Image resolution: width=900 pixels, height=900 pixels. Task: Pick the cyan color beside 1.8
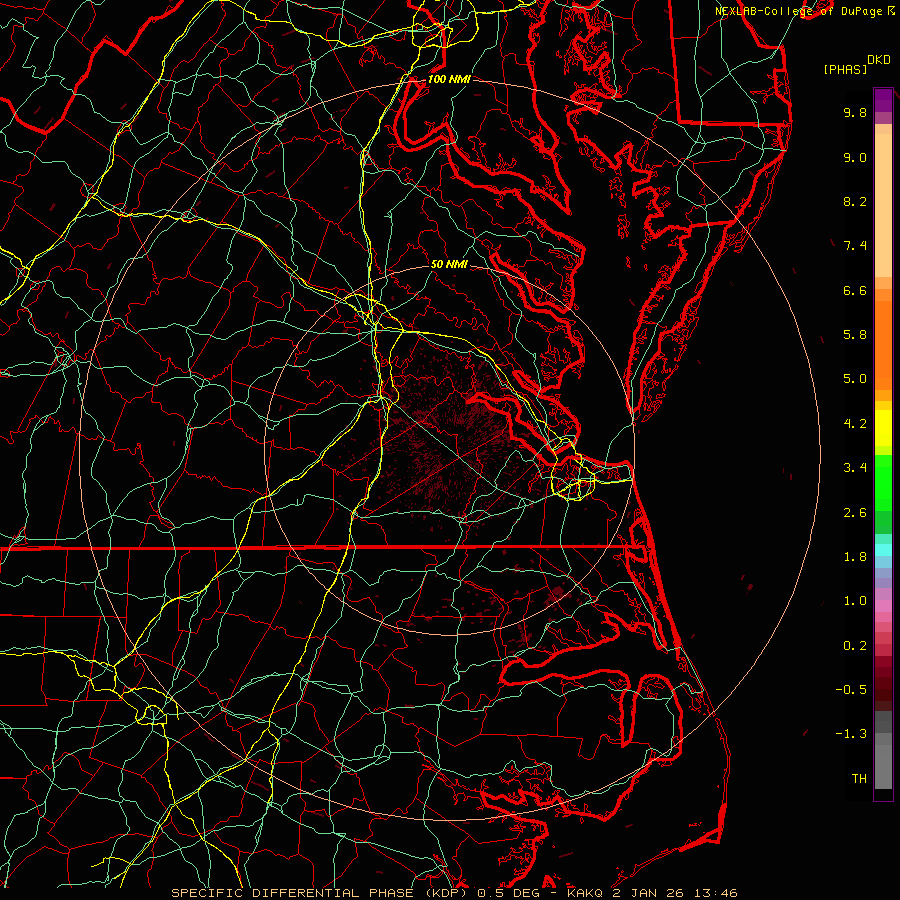pos(883,550)
